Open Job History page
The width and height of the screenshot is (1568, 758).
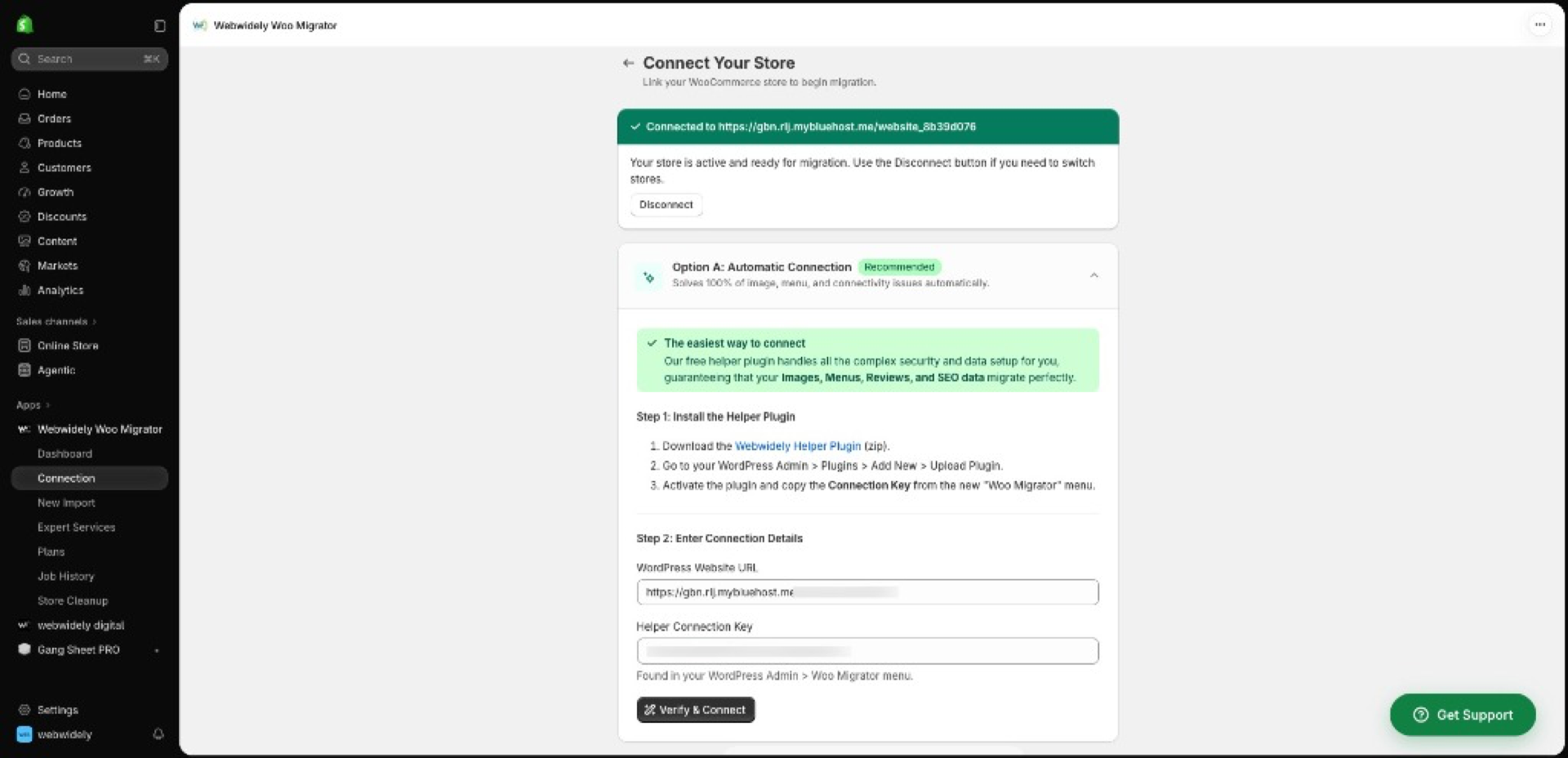tap(65, 576)
